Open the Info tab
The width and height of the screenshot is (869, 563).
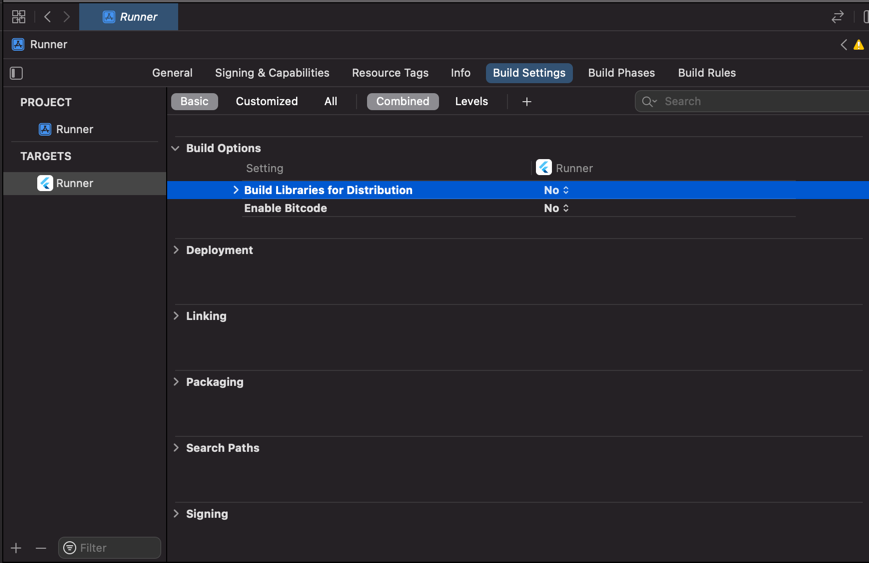pyautogui.click(x=461, y=73)
